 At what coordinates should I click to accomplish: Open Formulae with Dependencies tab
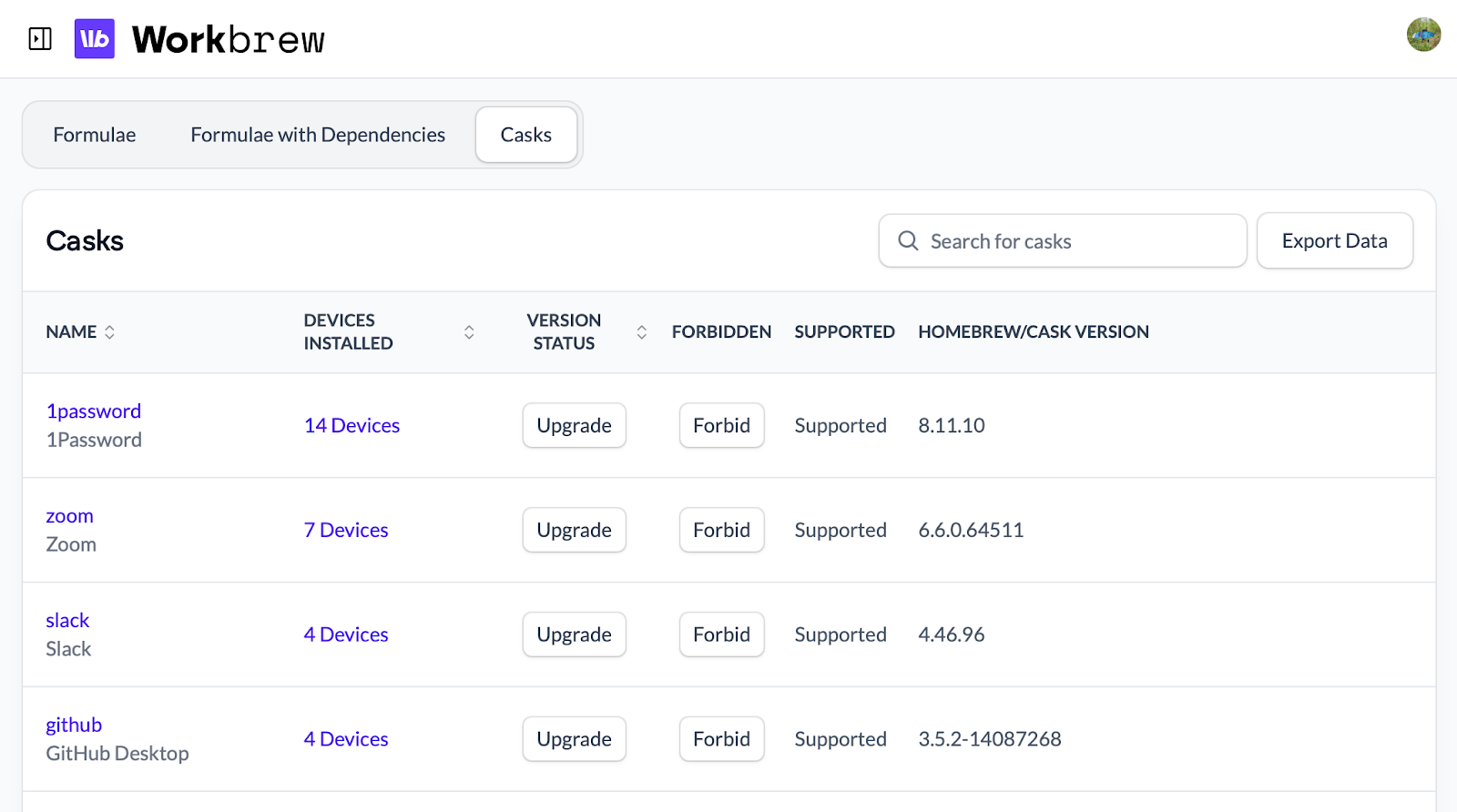(x=318, y=135)
